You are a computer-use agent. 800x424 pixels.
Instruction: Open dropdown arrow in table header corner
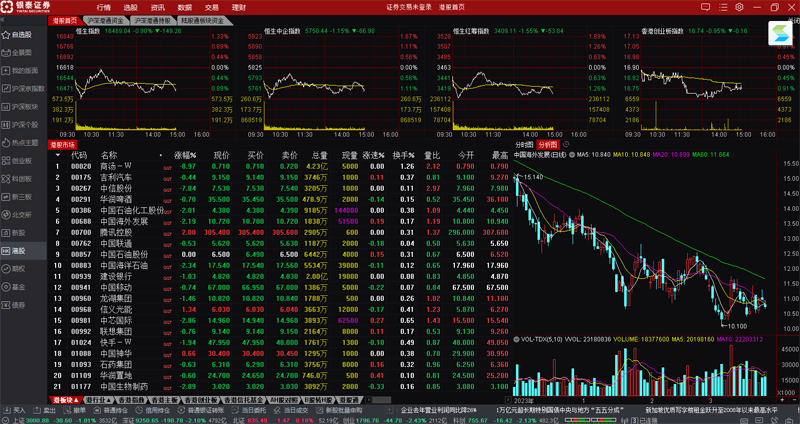tap(58, 155)
